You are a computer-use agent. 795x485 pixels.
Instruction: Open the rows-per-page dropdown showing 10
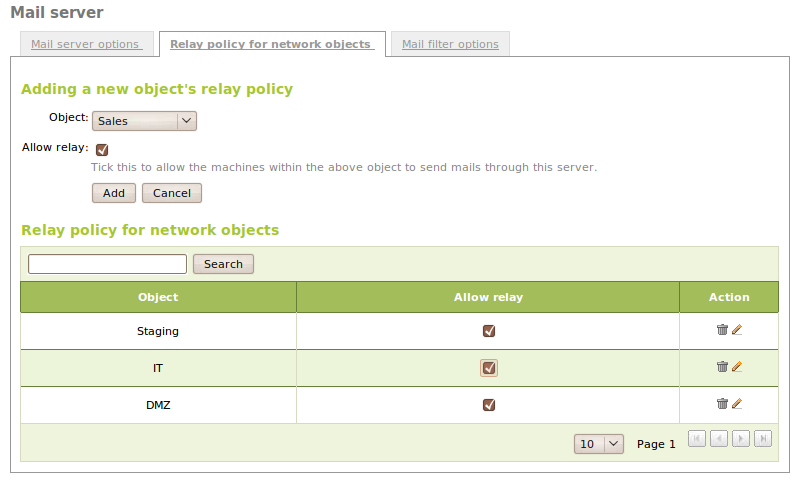(599, 443)
